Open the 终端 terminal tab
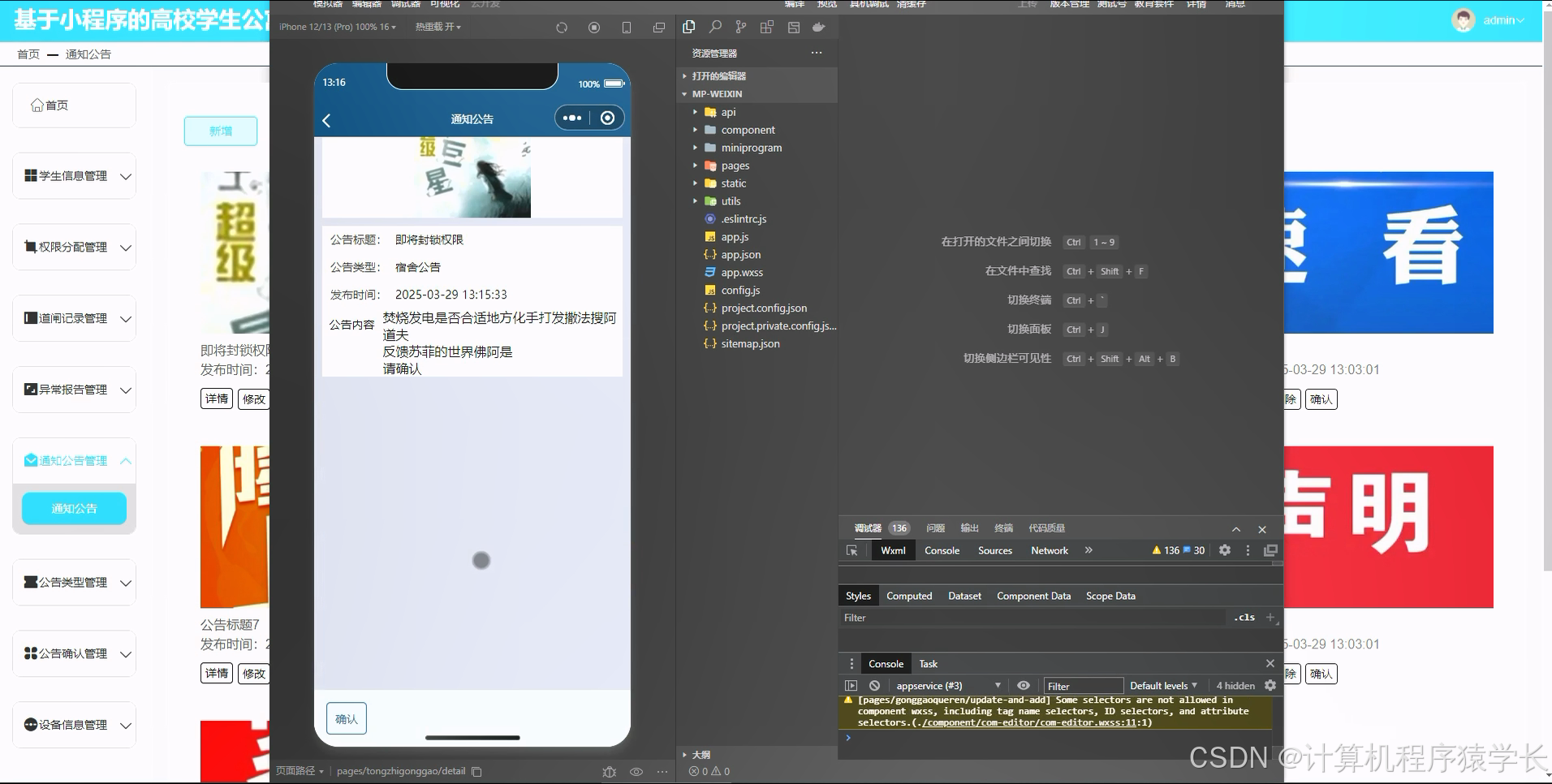Viewport: 1552px width, 784px height. tap(1003, 528)
